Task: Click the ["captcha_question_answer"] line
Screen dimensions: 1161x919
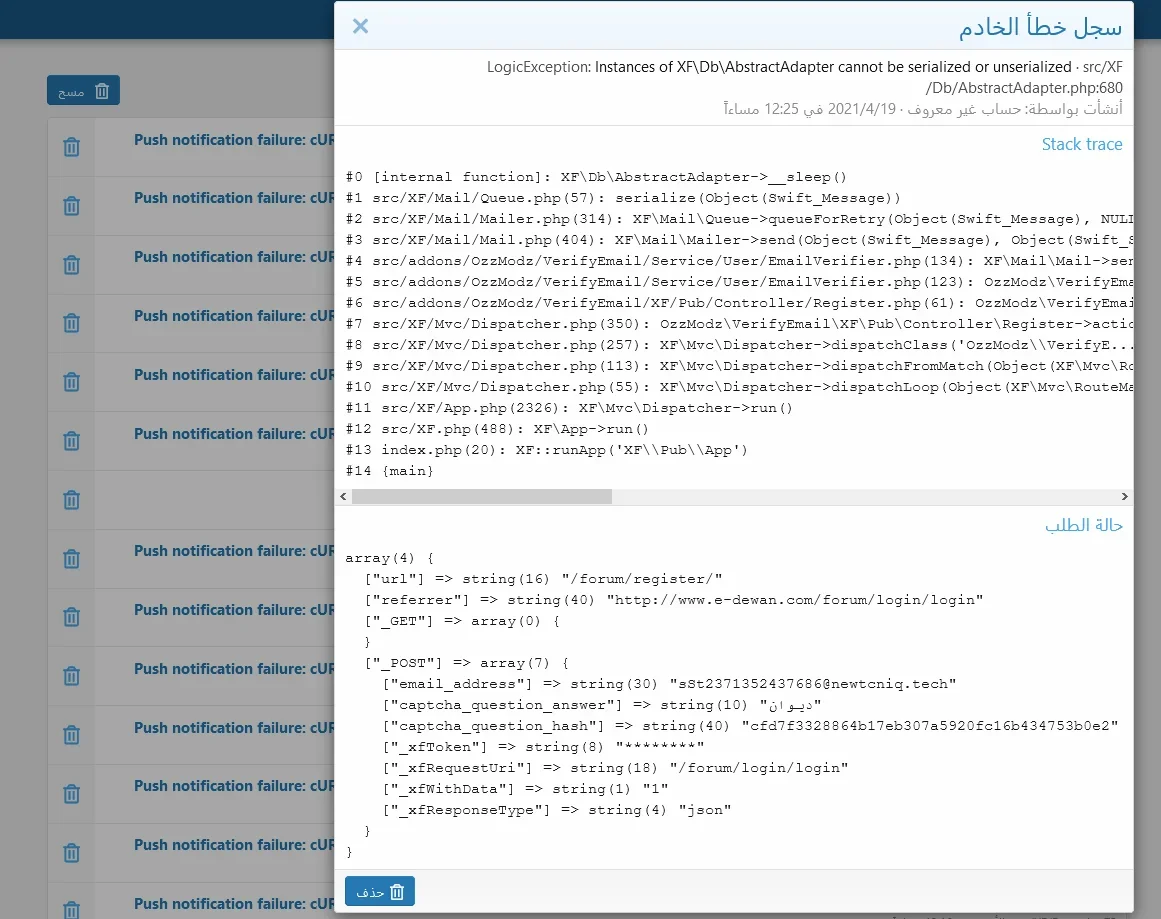Action: tap(602, 705)
